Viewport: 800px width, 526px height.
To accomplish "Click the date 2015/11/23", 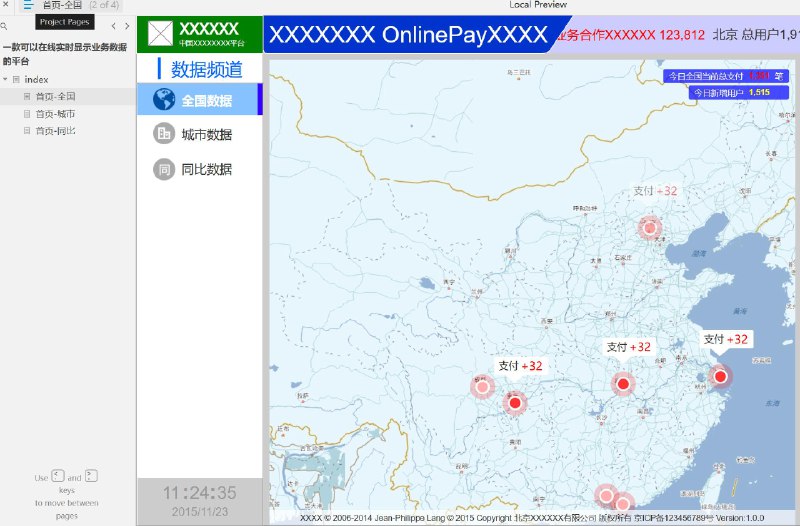I will pos(199,512).
